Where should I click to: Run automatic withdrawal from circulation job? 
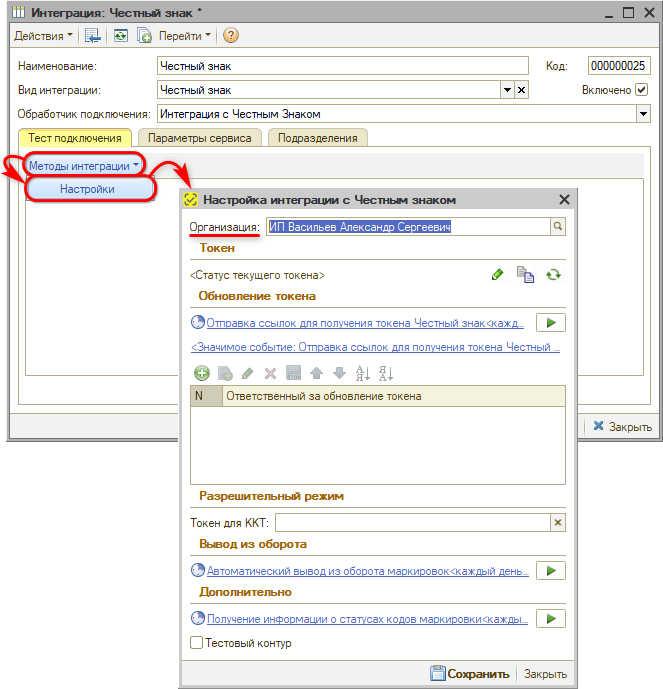550,570
